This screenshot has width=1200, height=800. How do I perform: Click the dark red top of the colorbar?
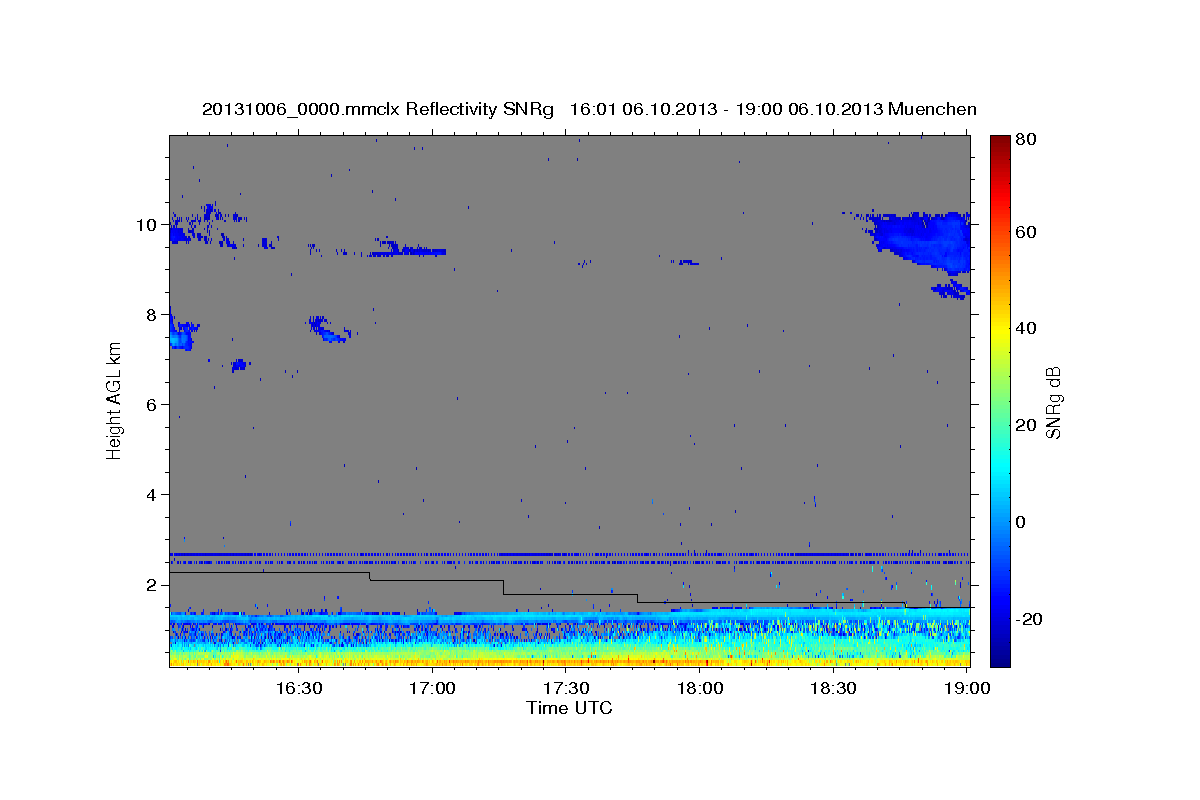click(999, 142)
